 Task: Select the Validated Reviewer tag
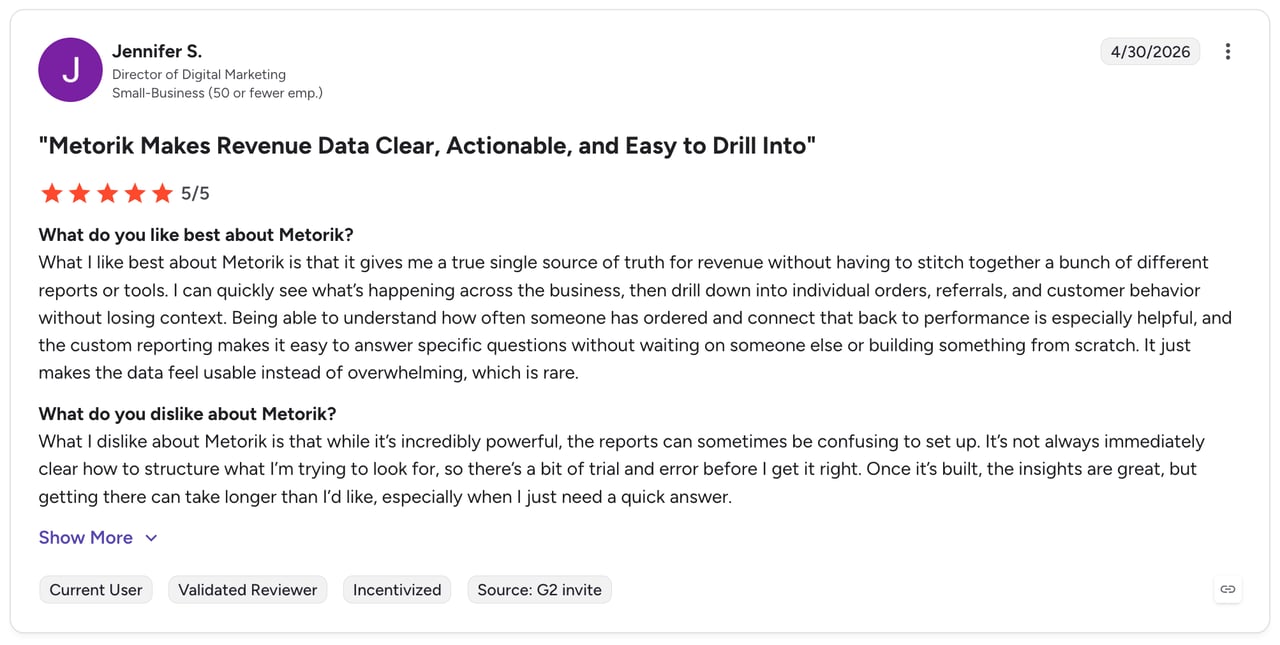(248, 590)
